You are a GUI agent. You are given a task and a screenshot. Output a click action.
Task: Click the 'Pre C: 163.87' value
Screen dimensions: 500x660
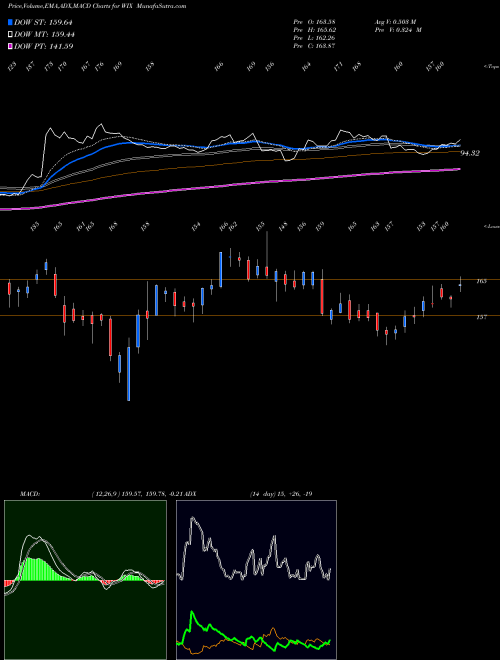coord(314,46)
